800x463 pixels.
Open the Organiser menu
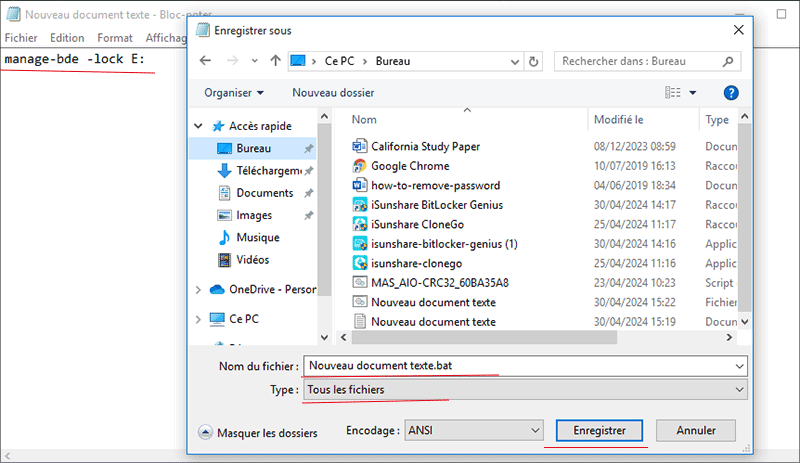tap(234, 93)
